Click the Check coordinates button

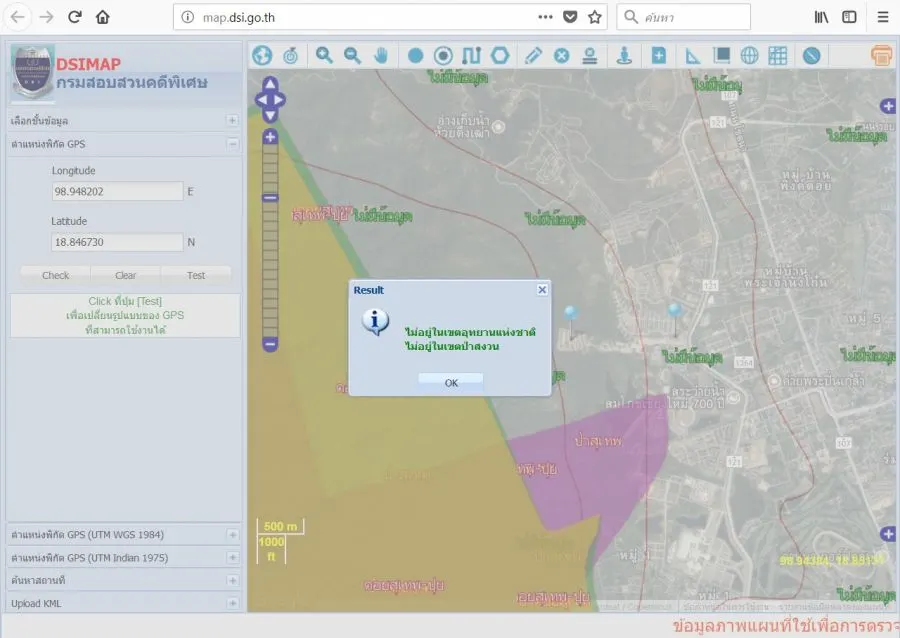pos(56,275)
